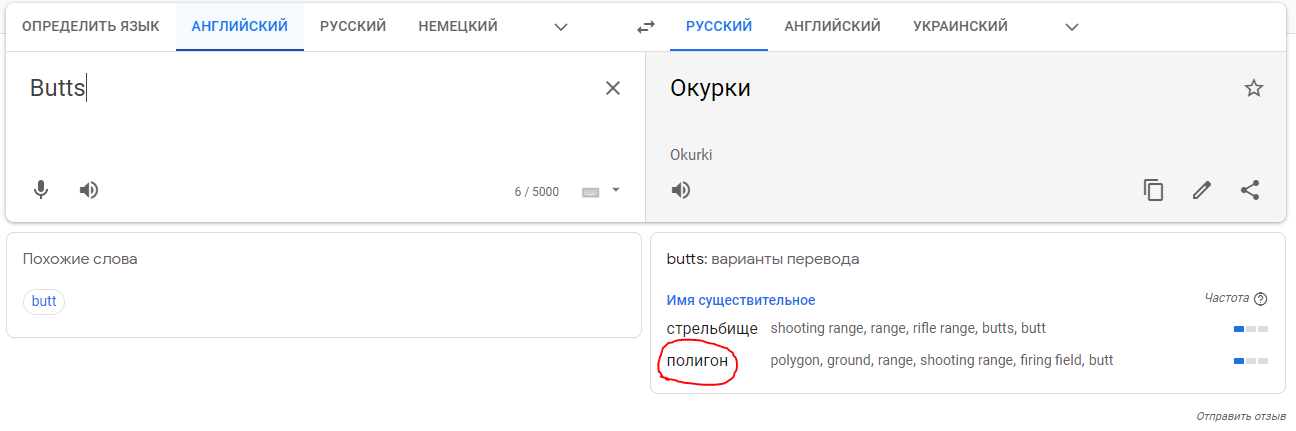Swap source and target languages
1296x431 pixels.
646,27
